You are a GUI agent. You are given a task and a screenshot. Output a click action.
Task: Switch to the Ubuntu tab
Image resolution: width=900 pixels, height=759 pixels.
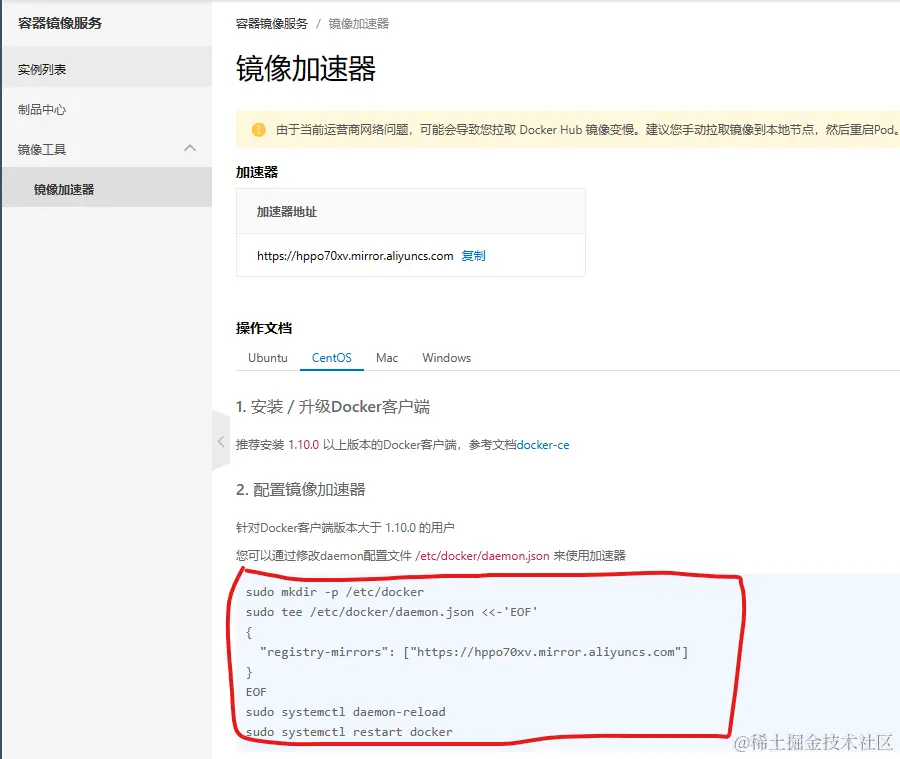(x=267, y=358)
